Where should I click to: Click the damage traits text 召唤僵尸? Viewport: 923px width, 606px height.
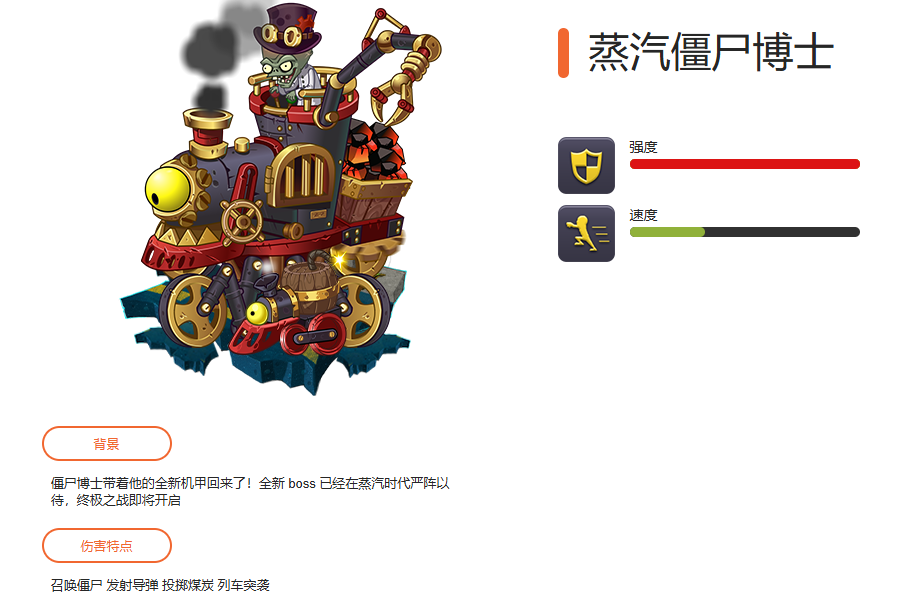pyautogui.click(x=77, y=585)
